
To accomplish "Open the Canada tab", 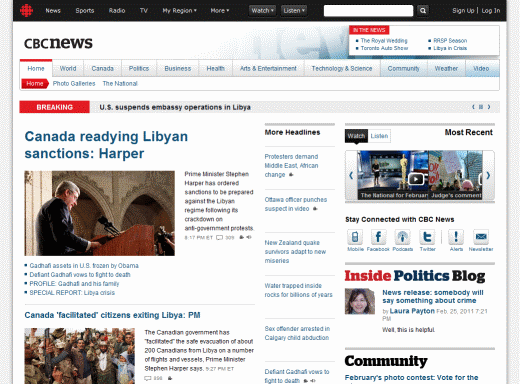I will pyautogui.click(x=103, y=68).
